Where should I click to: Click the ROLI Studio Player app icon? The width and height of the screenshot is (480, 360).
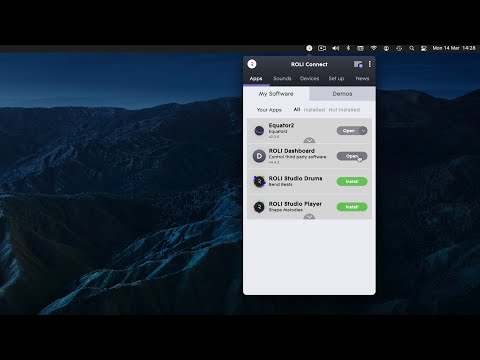(x=259, y=207)
